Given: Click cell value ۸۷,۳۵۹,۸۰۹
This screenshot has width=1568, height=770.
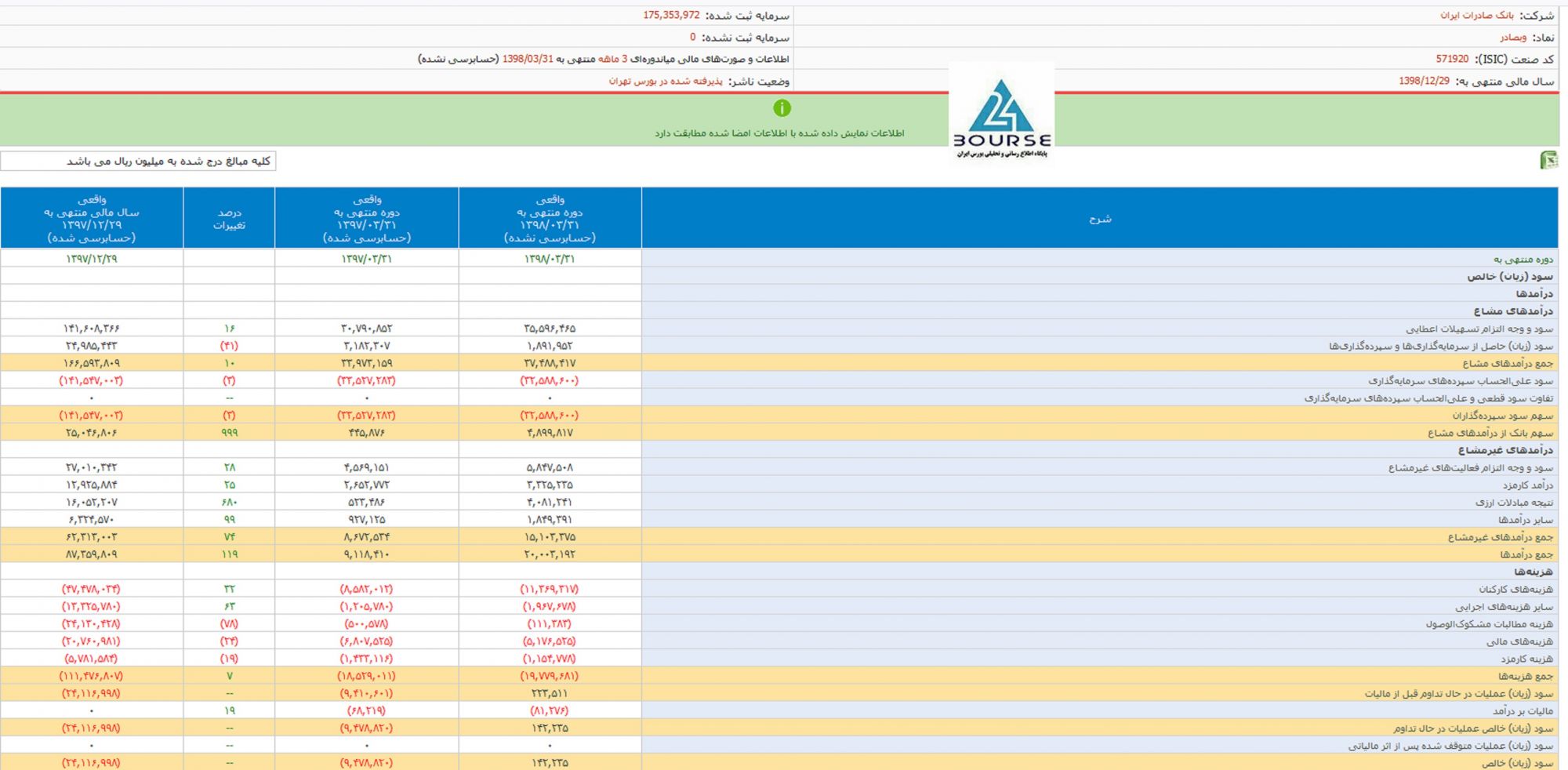Looking at the screenshot, I should 92,554.
